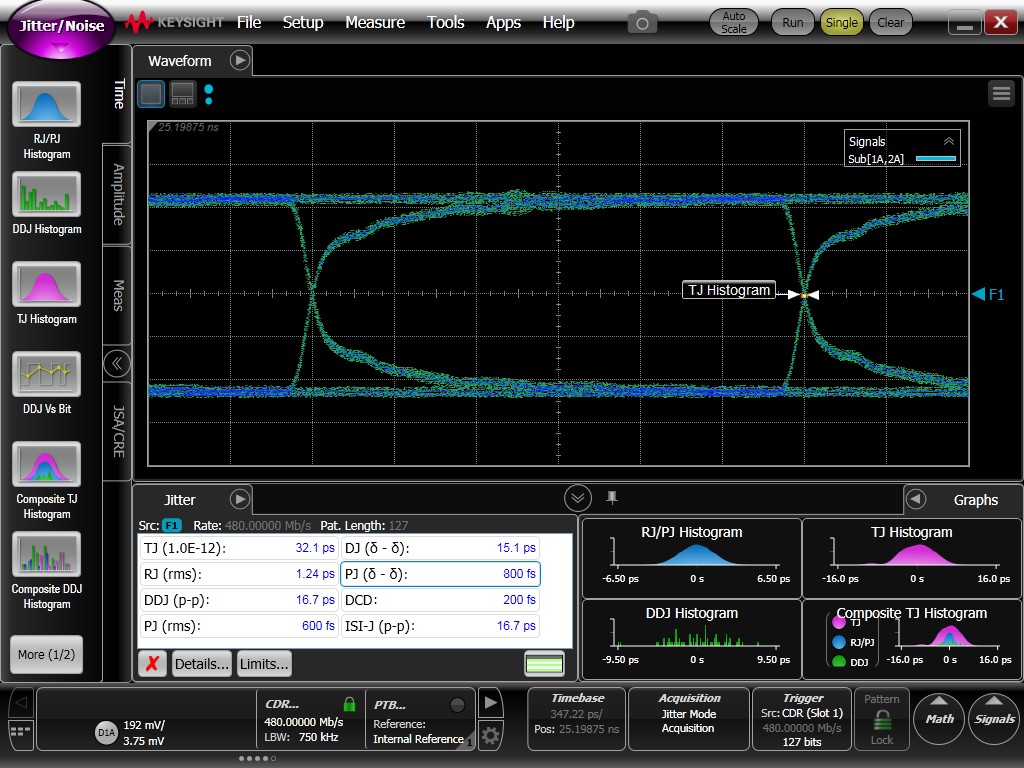This screenshot has height=768, width=1024.
Task: Collapse the jitter results panel chevron
Action: pyautogui.click(x=577, y=498)
